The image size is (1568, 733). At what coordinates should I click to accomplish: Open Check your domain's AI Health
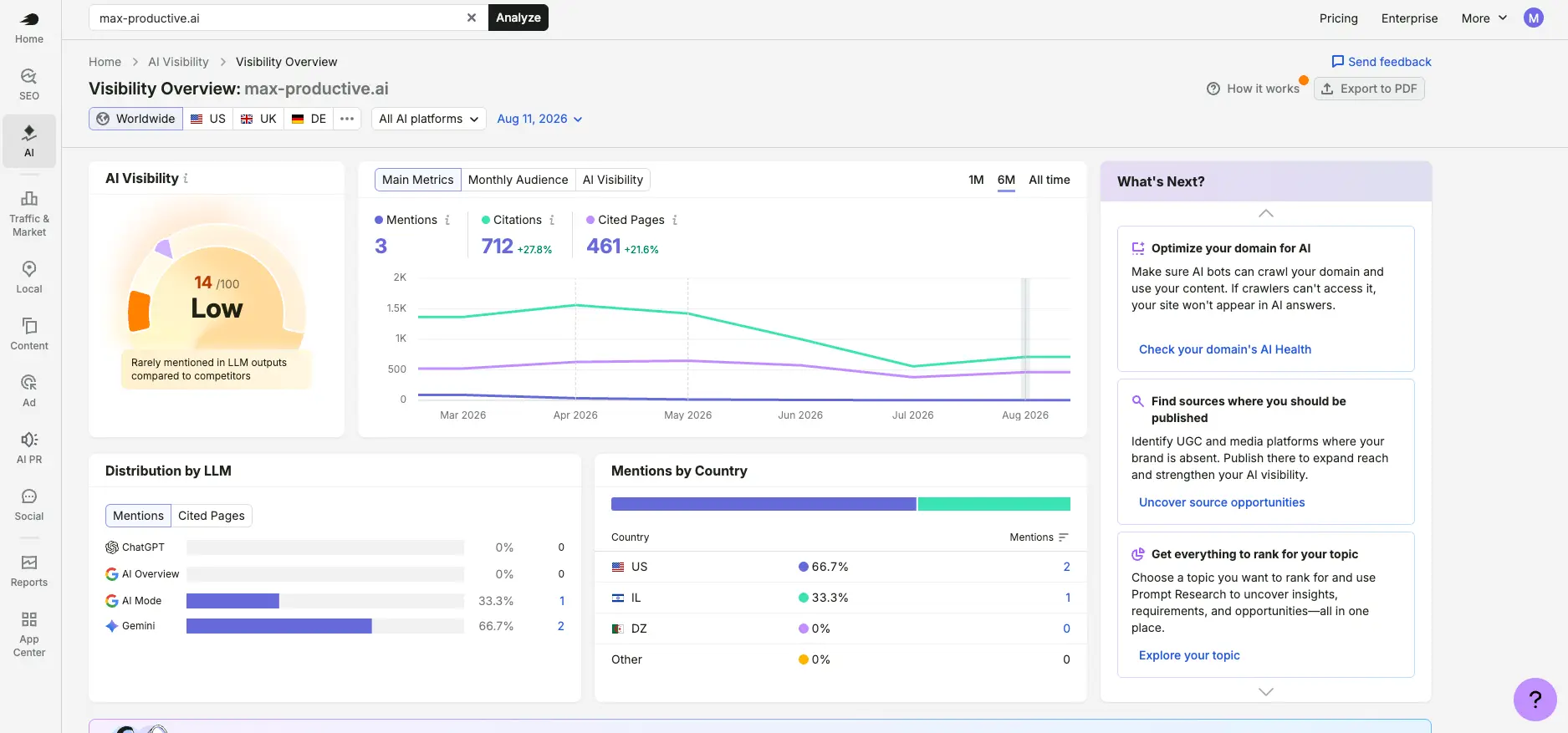1225,349
